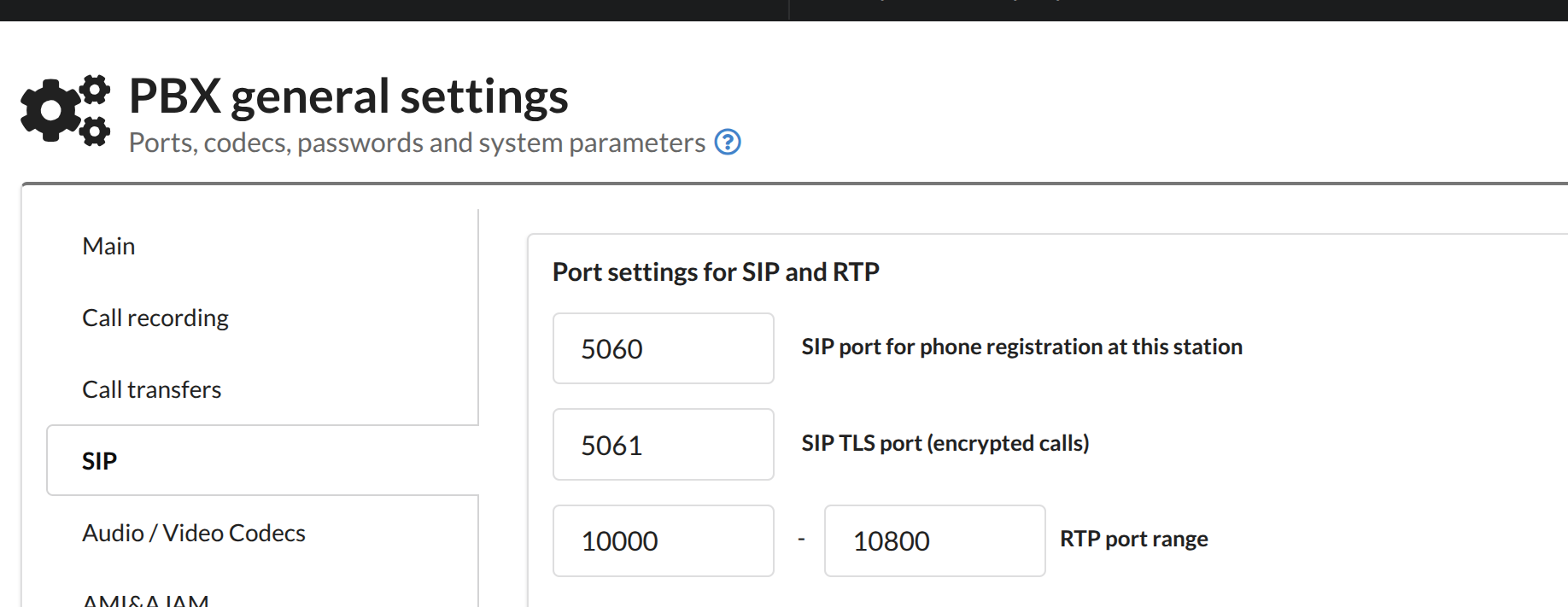The width and height of the screenshot is (1568, 607).
Task: Focus the SIP port field showing 5060
Action: [x=663, y=348]
